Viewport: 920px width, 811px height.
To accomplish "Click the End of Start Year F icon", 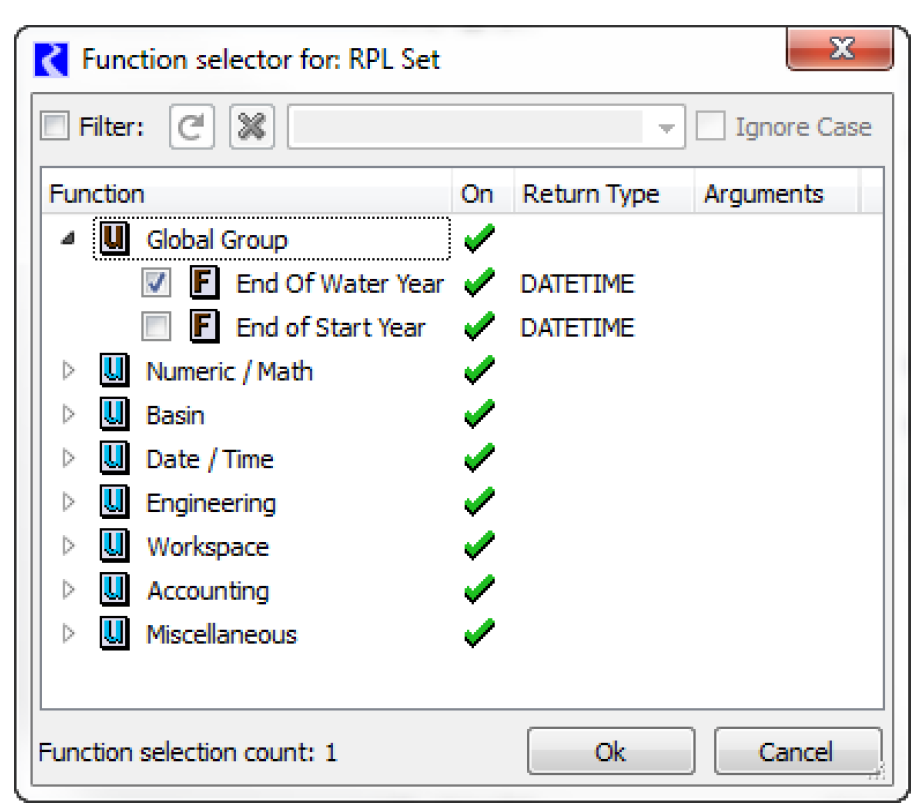I will coord(204,328).
